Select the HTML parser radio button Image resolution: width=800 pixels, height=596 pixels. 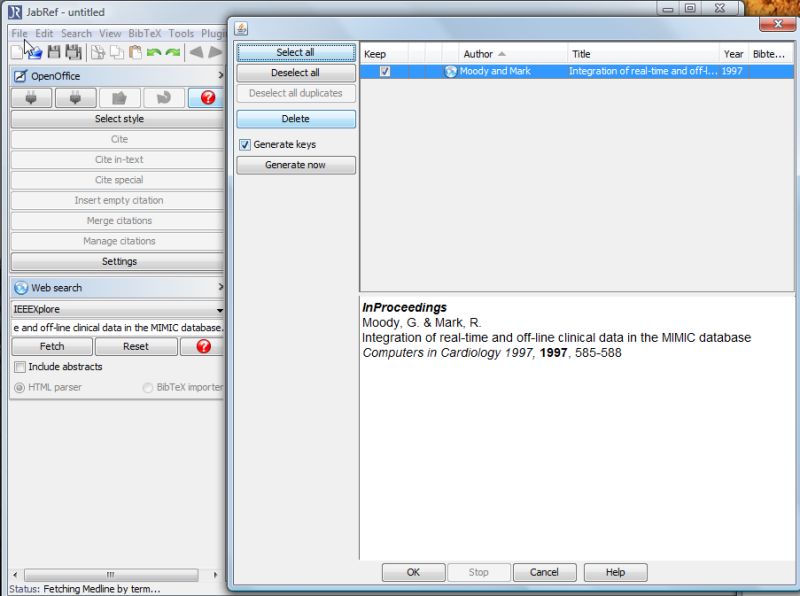(x=19, y=388)
